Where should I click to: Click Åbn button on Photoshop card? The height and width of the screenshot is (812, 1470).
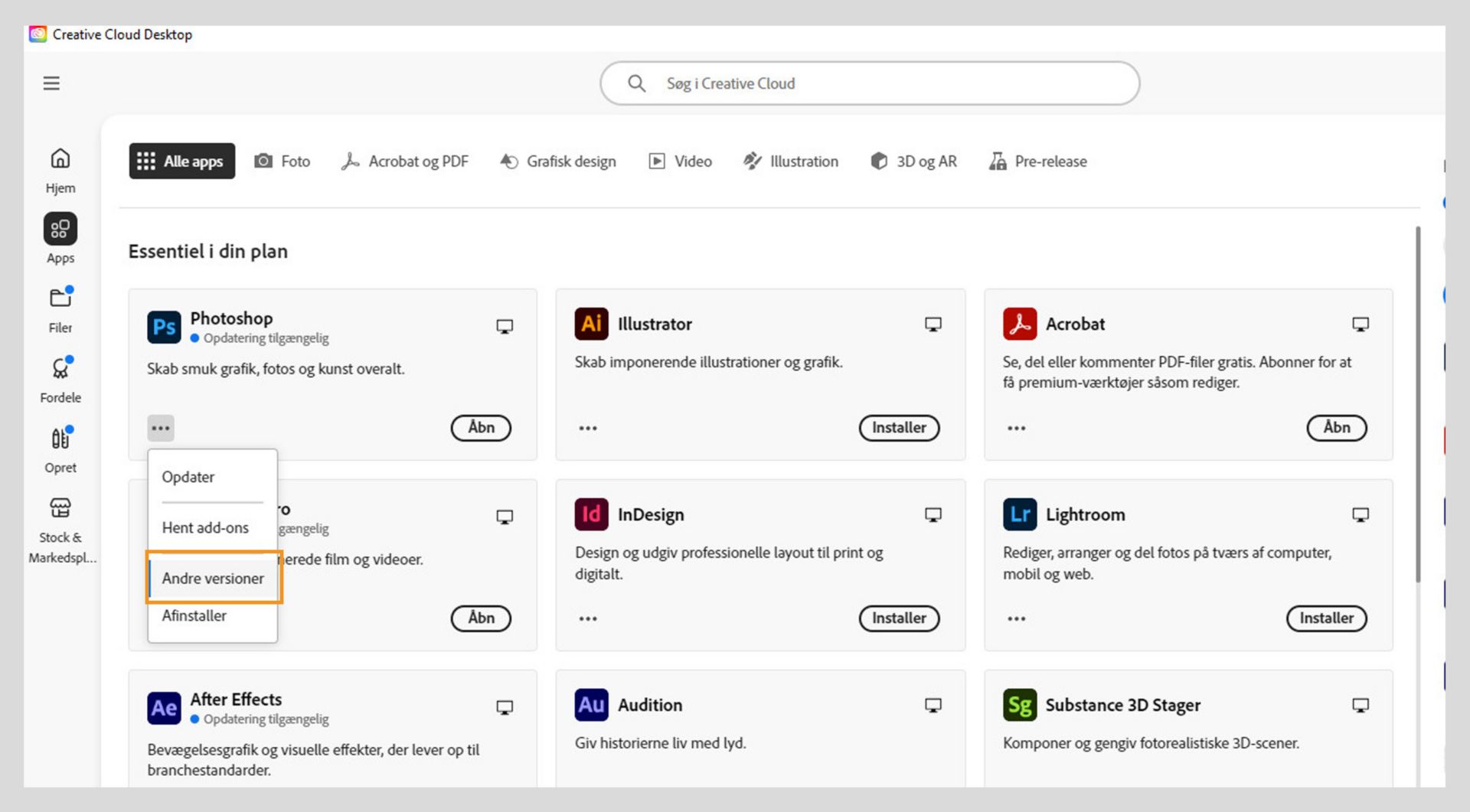click(481, 428)
